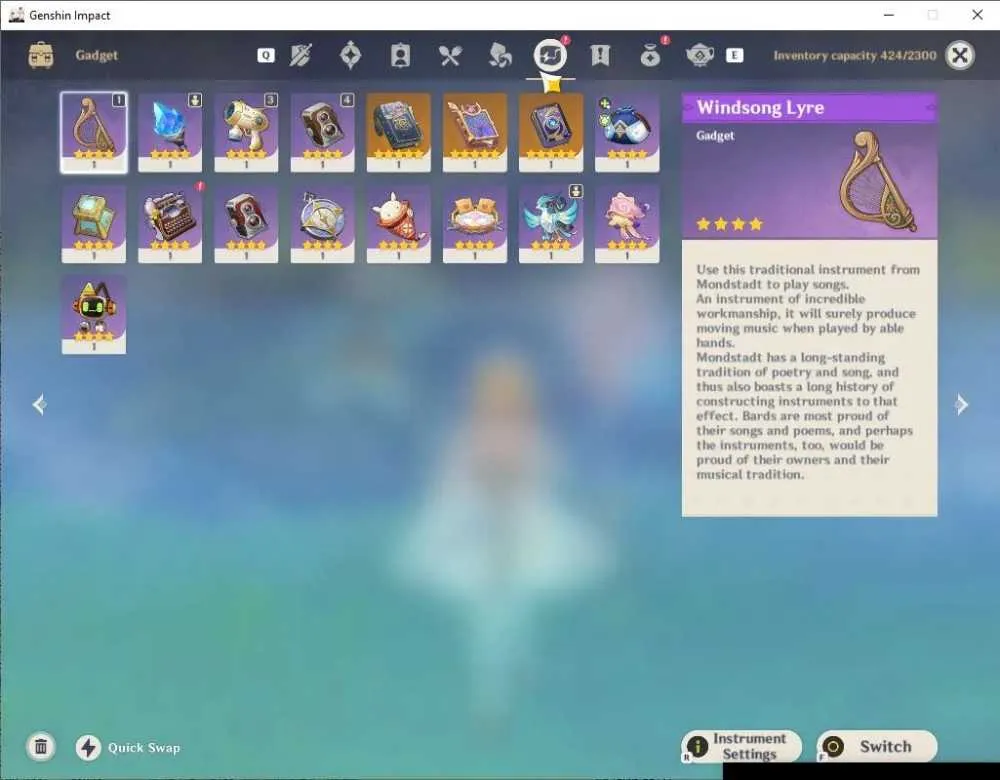Close the Genshin Impact window
This screenshot has height=780, width=1000.
tap(977, 15)
